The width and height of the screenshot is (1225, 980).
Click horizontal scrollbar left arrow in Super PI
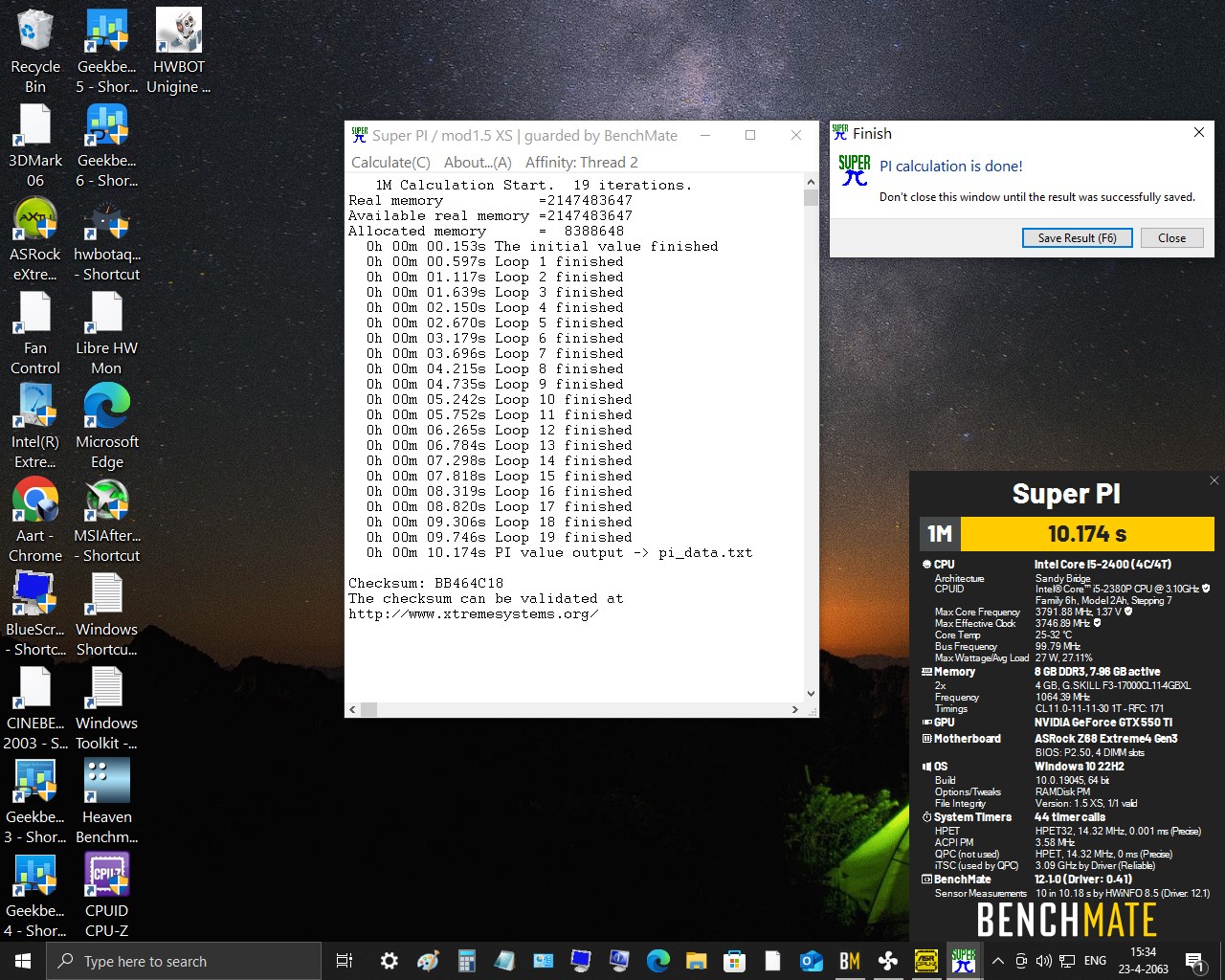click(353, 709)
